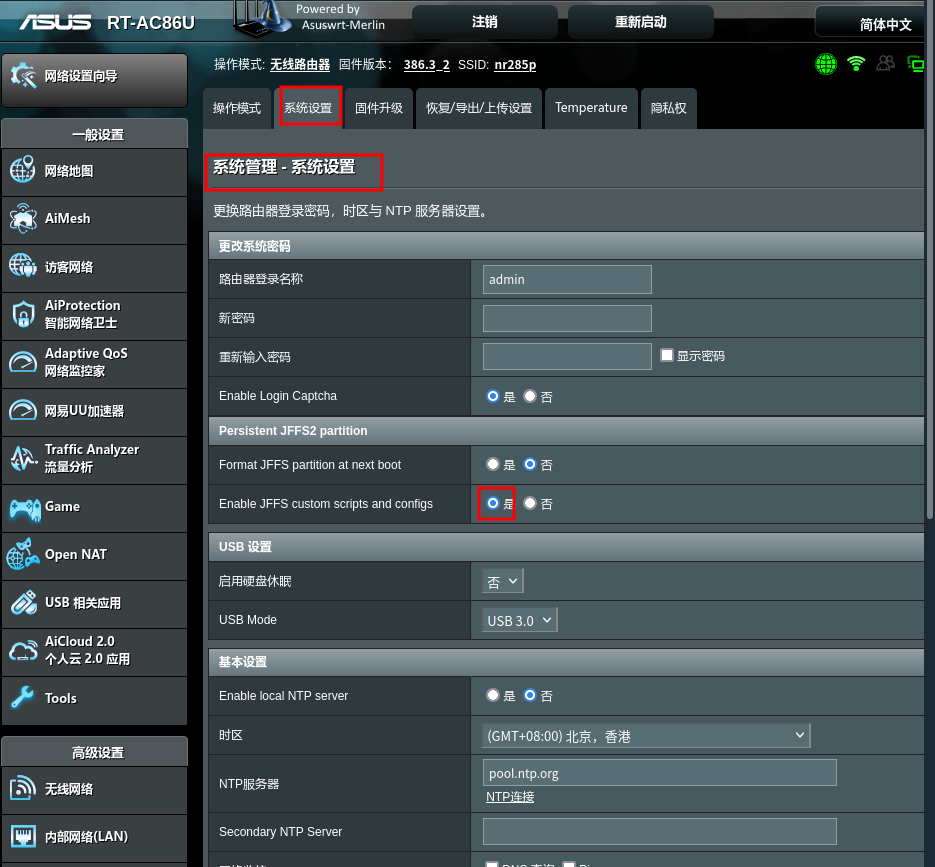Open the Network Map (网络地图) sidebar icon

[x=23, y=171]
